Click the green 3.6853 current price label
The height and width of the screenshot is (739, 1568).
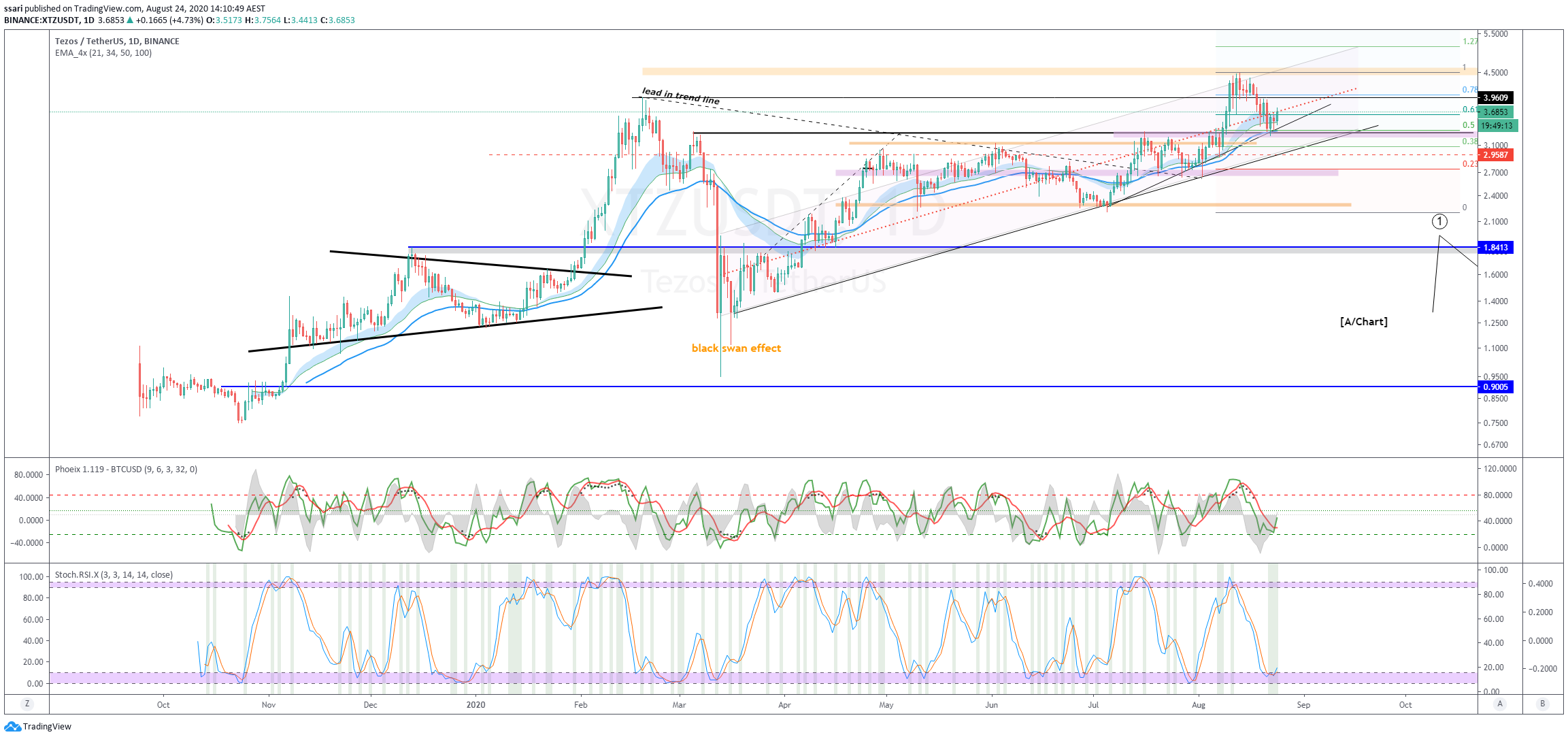pyautogui.click(x=1495, y=112)
